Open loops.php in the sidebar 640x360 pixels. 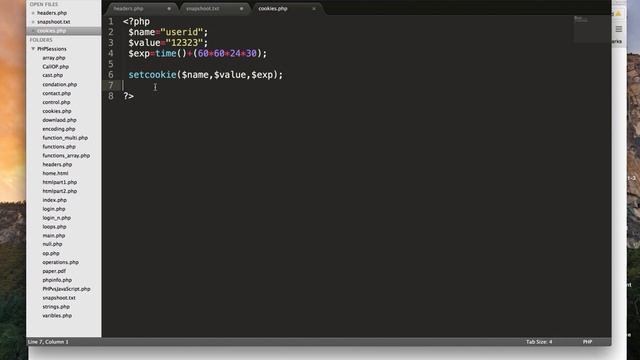(x=54, y=227)
